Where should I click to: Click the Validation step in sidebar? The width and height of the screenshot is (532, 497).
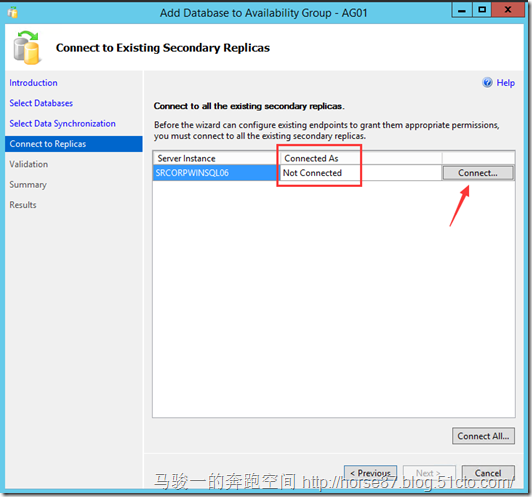click(28, 164)
